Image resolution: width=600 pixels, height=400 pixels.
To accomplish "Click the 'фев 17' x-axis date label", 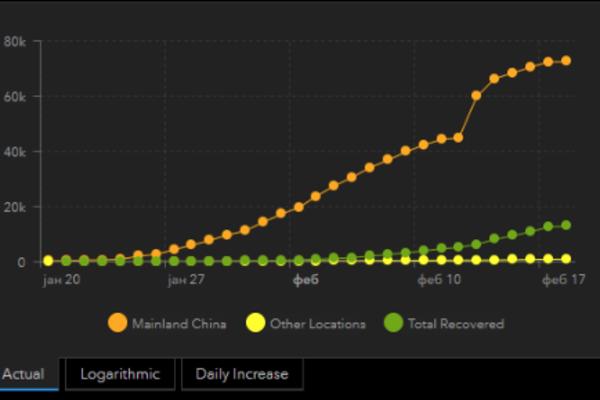I will 562,282.
